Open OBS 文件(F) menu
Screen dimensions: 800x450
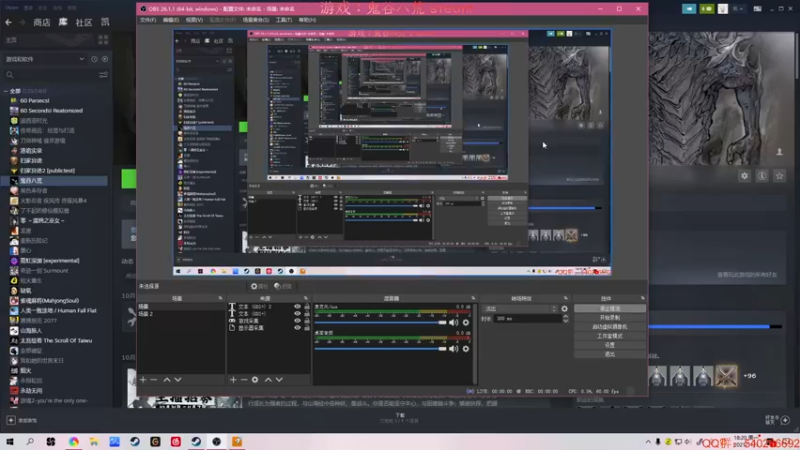click(x=148, y=20)
